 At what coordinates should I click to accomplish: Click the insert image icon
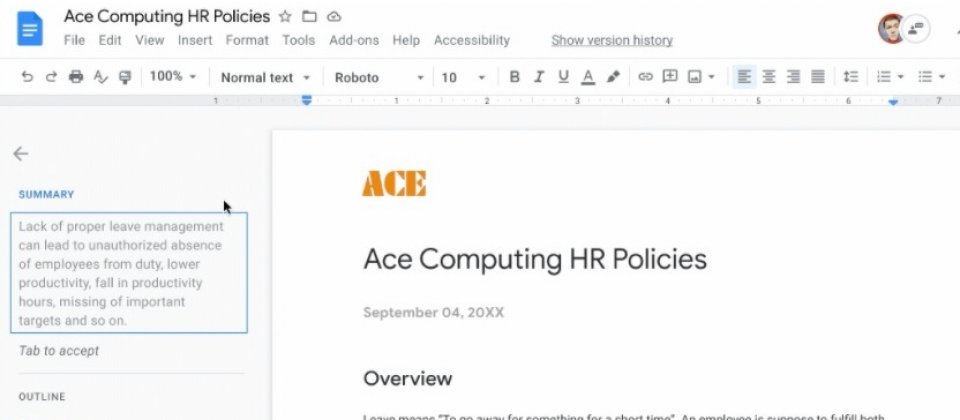pyautogui.click(x=694, y=77)
